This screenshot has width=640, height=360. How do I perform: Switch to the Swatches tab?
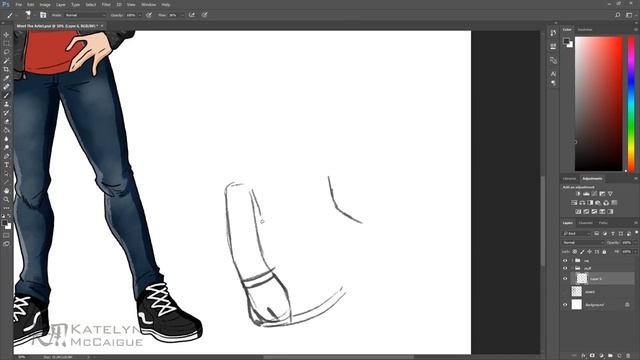pos(585,29)
